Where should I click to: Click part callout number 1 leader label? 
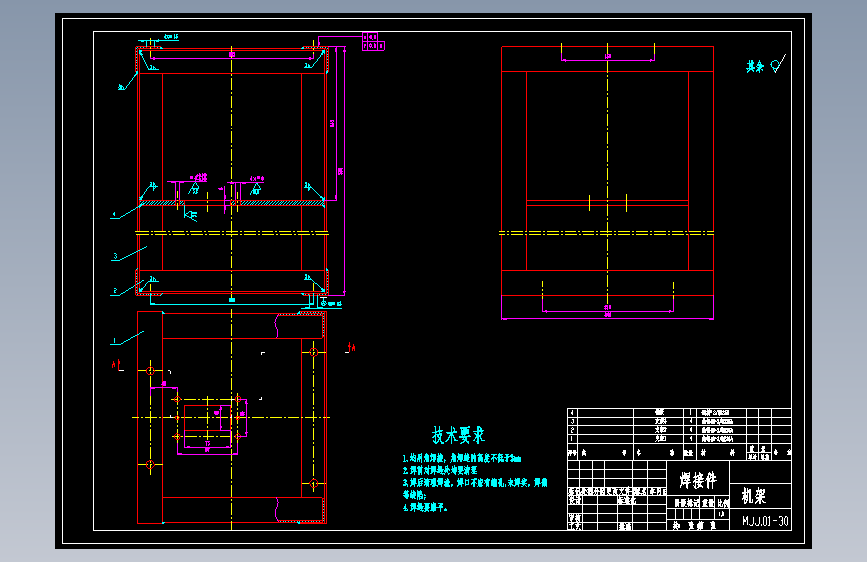[x=114, y=341]
